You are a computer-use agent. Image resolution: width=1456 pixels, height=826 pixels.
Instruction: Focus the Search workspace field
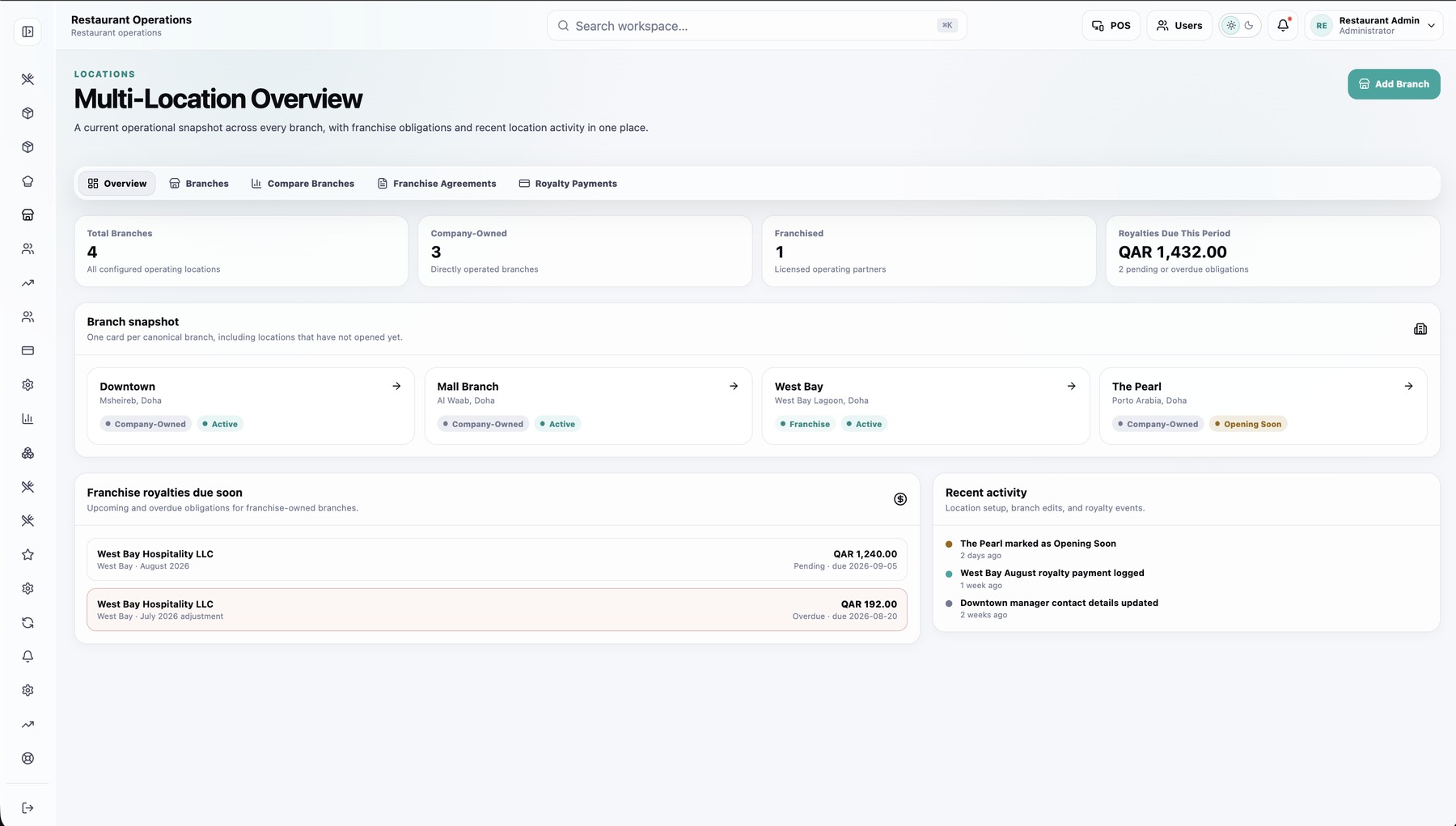(x=756, y=26)
